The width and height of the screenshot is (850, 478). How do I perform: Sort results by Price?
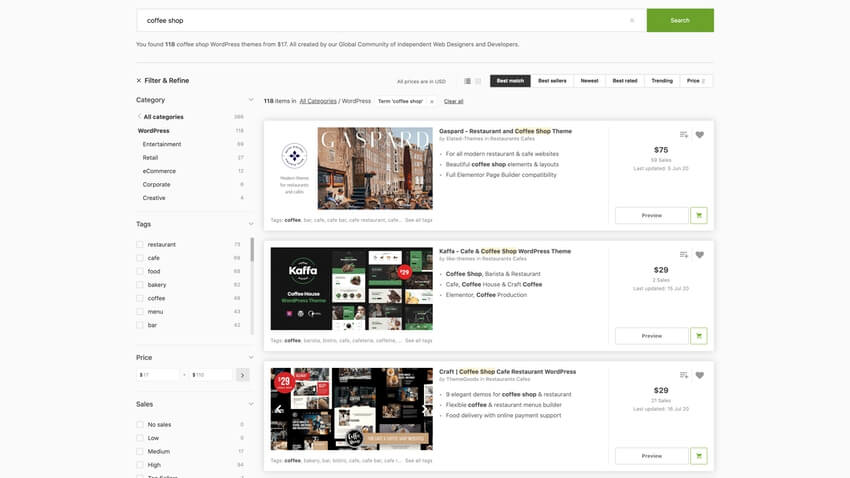696,81
